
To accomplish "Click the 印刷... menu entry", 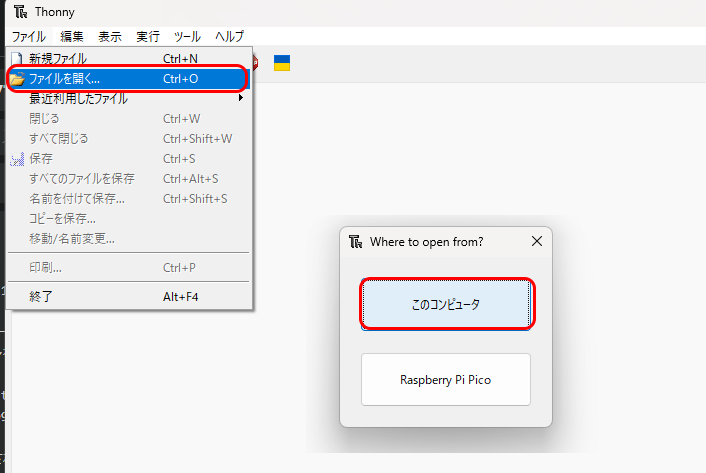I will tap(129, 268).
